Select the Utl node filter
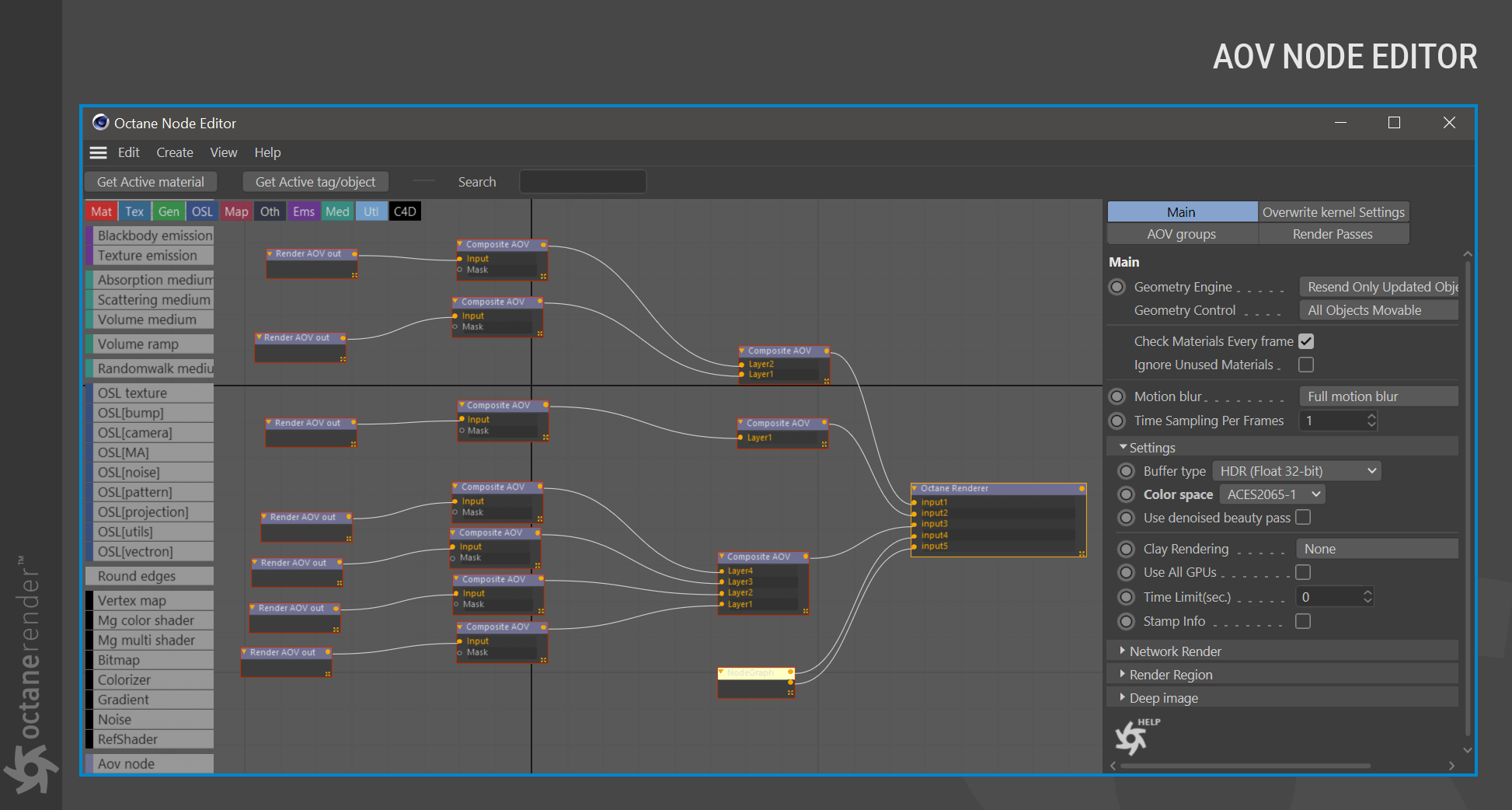 pos(371,211)
